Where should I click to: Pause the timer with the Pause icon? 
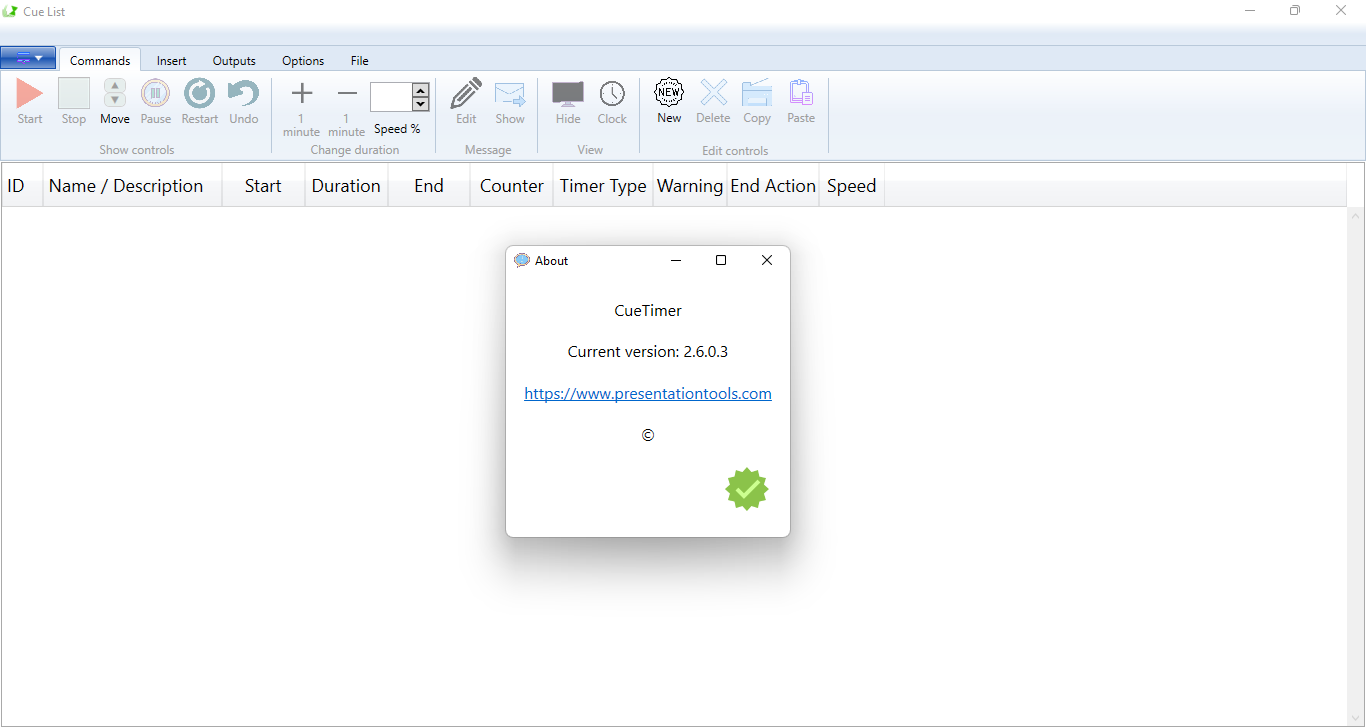(x=155, y=94)
